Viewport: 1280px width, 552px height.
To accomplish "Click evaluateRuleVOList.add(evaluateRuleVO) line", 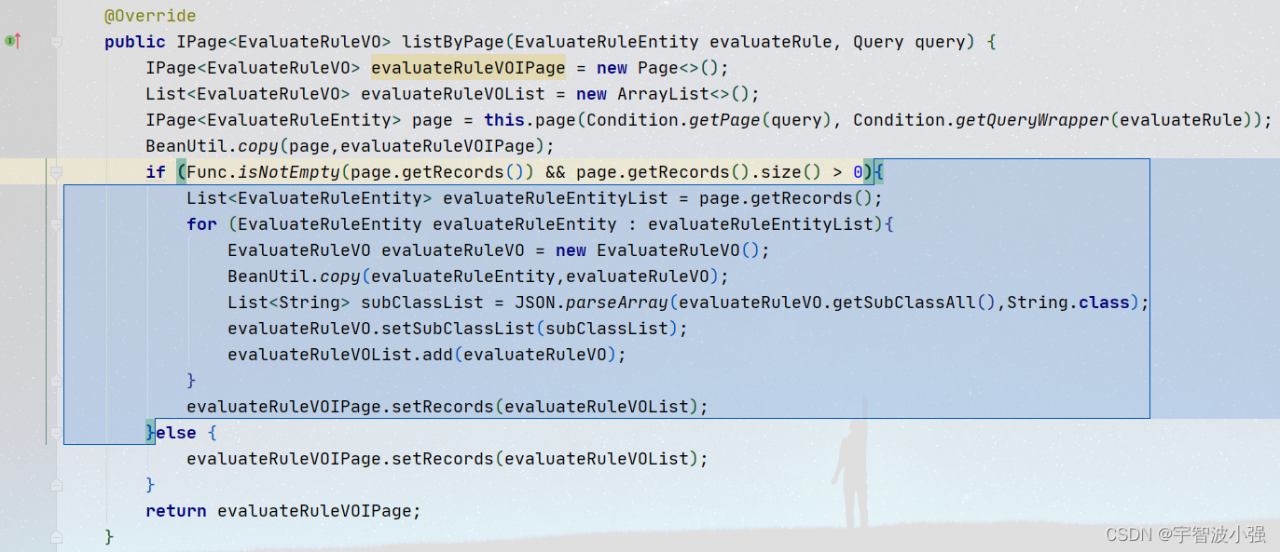I will click(x=426, y=354).
